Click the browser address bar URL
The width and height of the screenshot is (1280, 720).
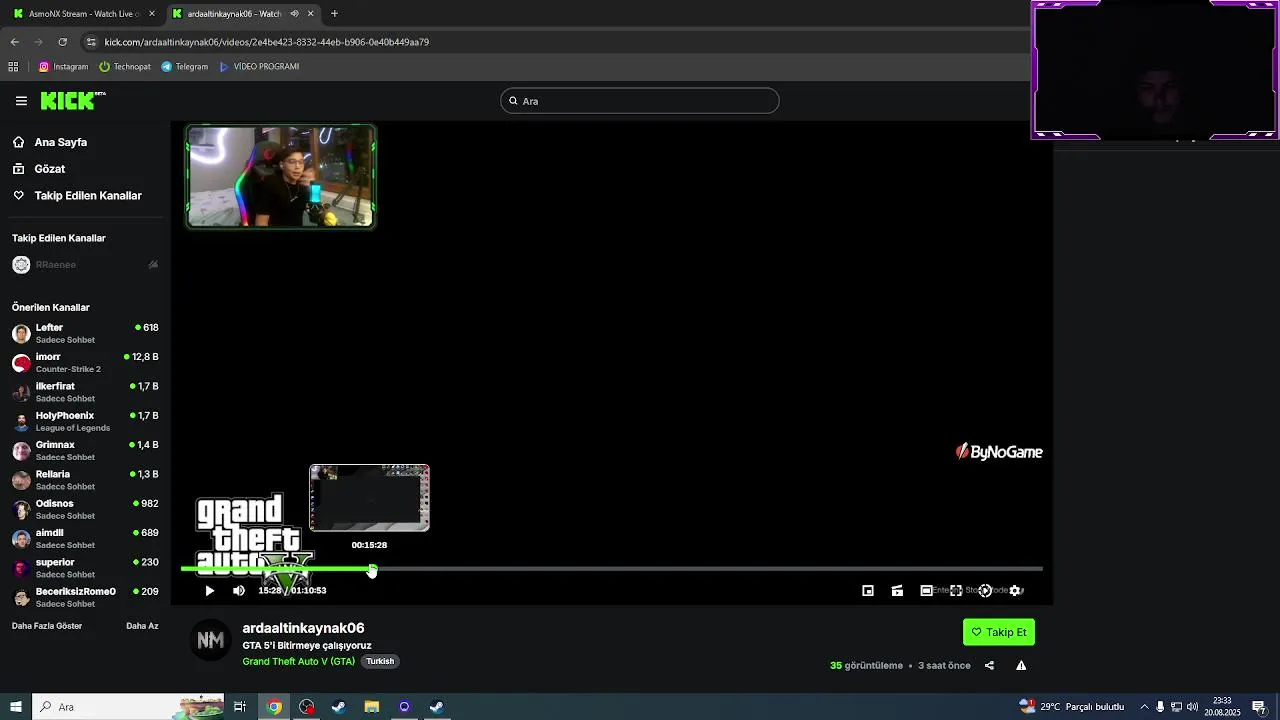pyautogui.click(x=266, y=42)
